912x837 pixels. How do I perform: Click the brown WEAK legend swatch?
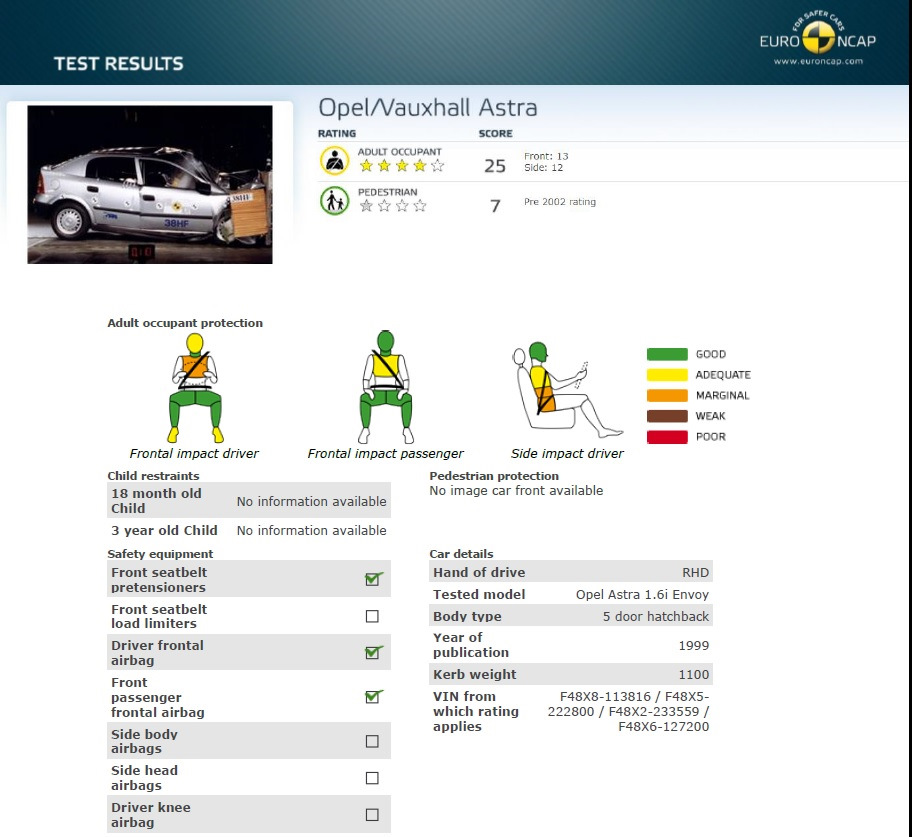click(667, 416)
